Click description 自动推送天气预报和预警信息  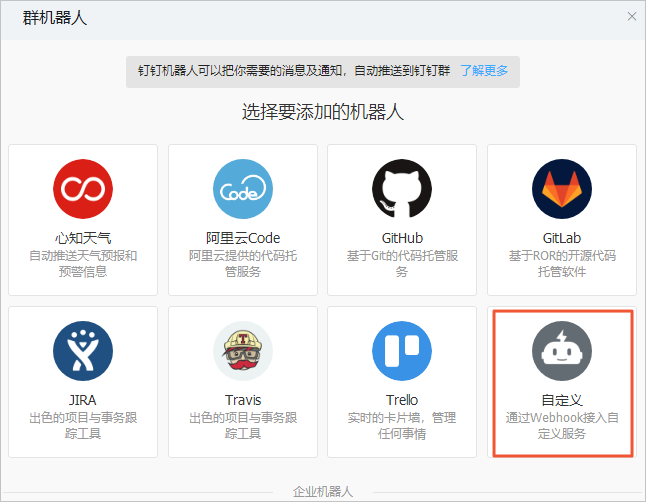[x=83, y=263]
